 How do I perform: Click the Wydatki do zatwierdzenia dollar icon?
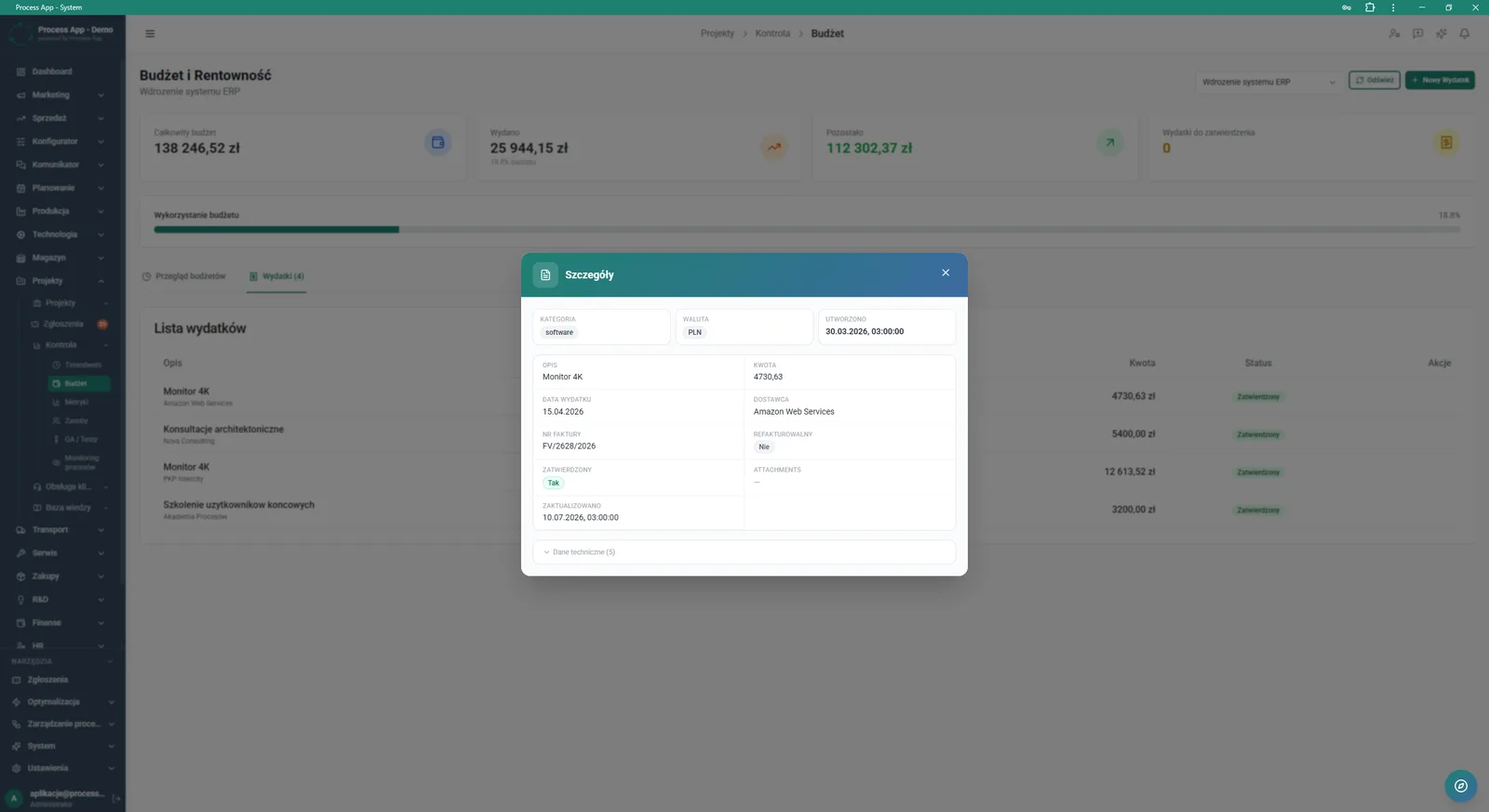1446,142
